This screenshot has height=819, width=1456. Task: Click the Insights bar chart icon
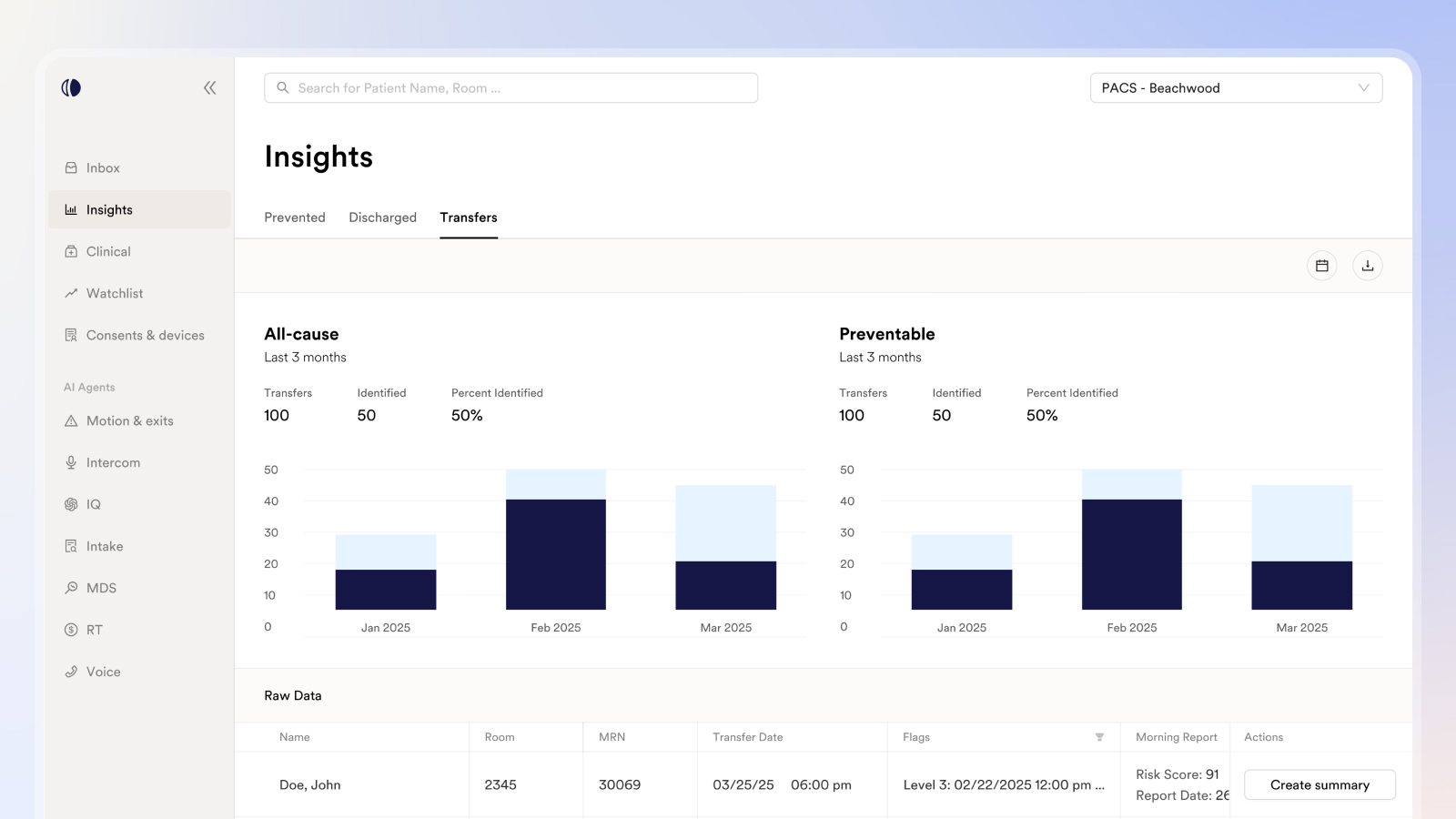pyautogui.click(x=71, y=209)
